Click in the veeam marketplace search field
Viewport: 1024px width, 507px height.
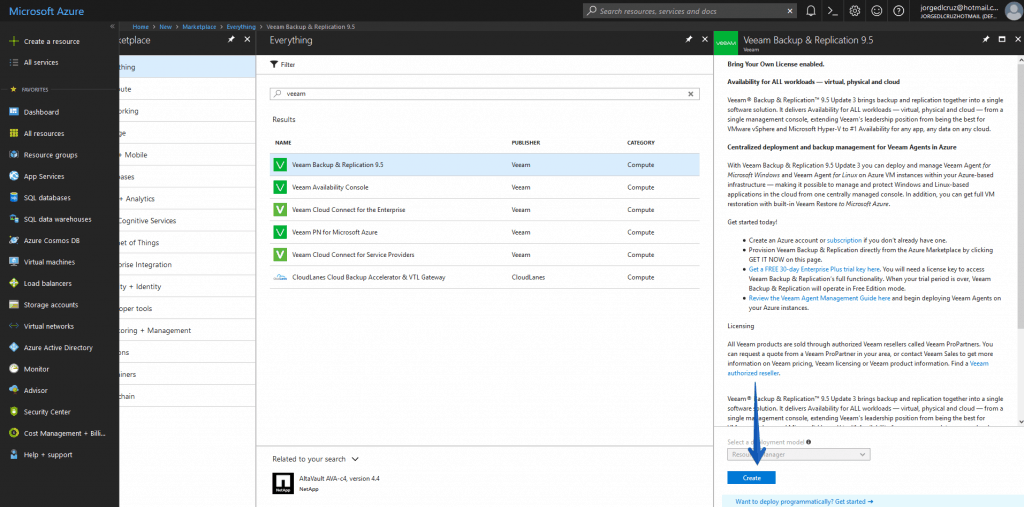tap(484, 94)
